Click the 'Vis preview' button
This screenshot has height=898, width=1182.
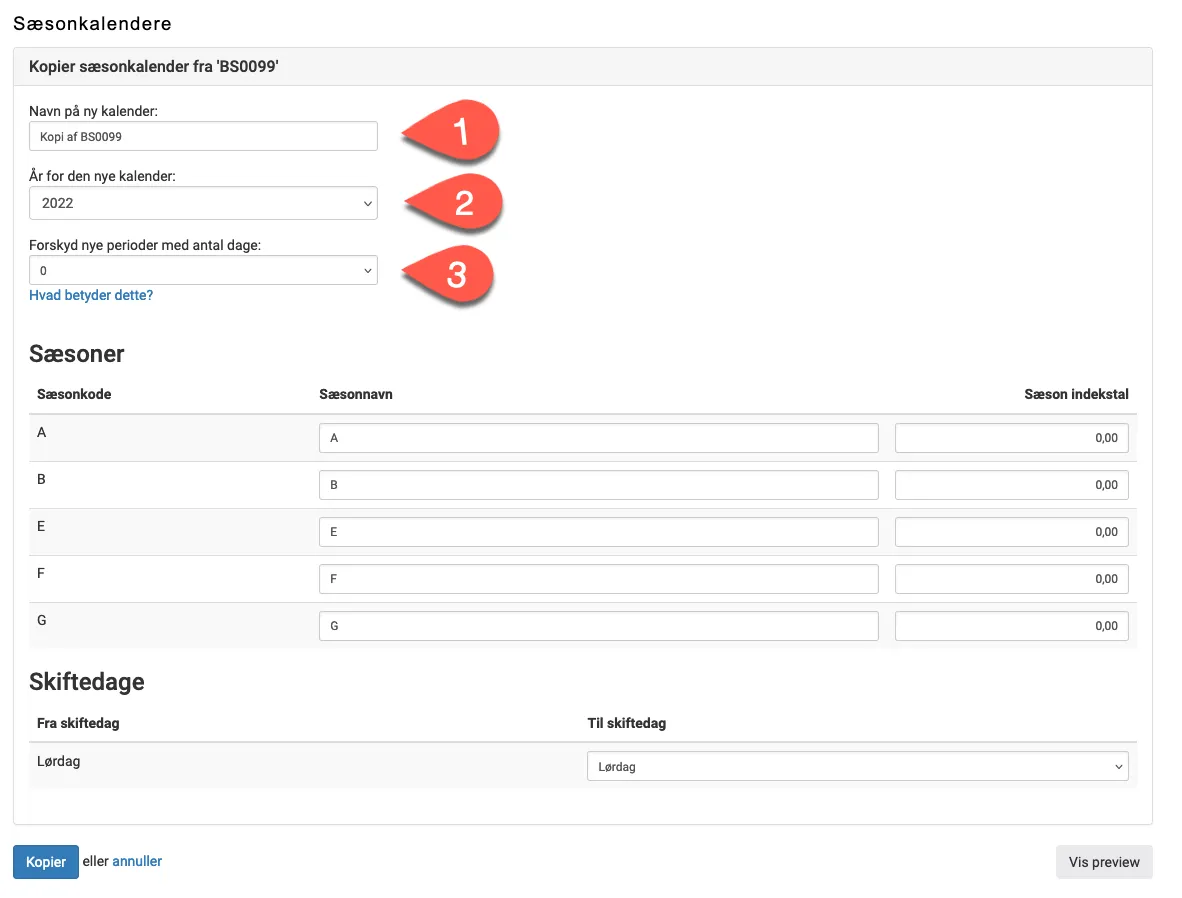coord(1103,862)
